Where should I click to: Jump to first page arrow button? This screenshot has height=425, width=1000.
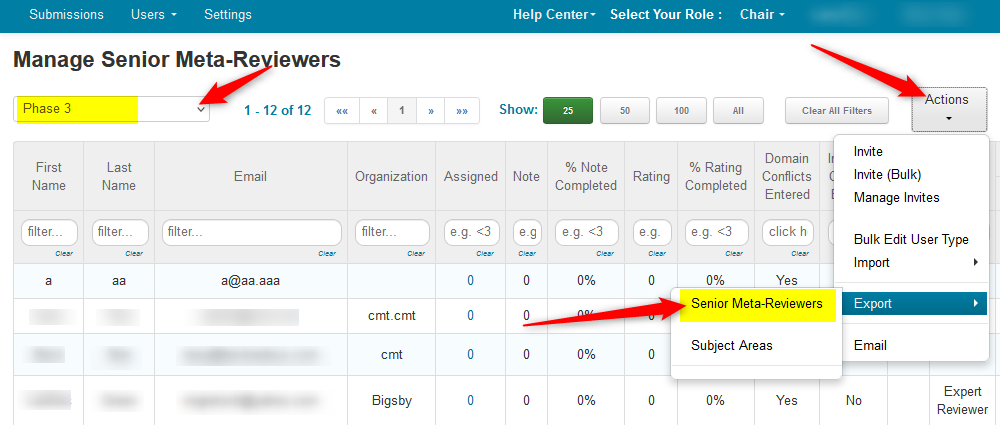342,111
